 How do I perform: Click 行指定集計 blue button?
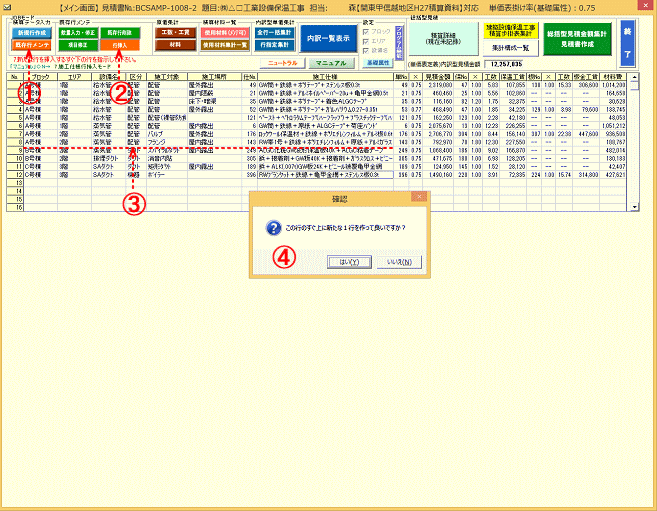point(274,45)
